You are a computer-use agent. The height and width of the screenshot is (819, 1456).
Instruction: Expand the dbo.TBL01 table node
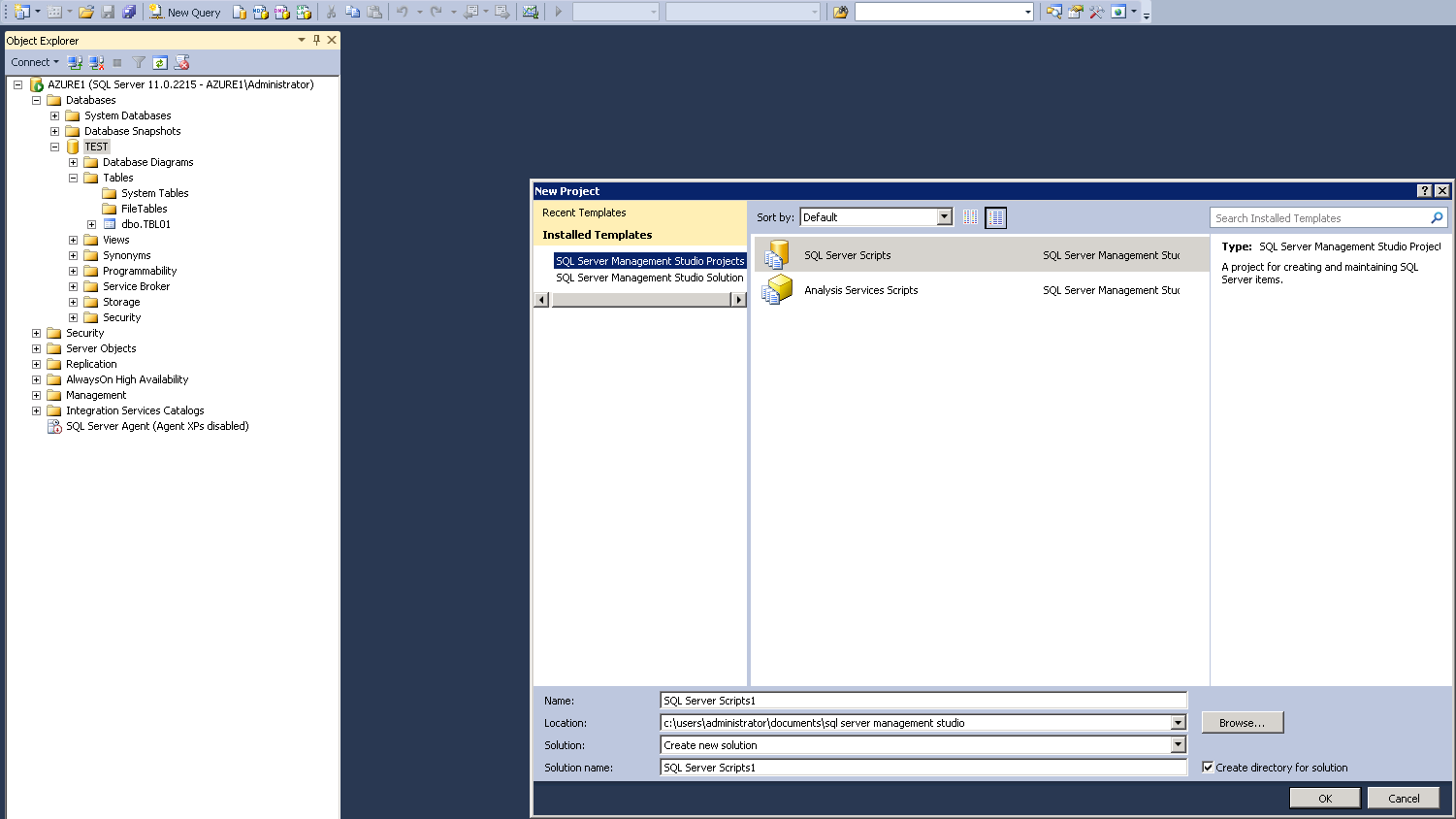91,224
